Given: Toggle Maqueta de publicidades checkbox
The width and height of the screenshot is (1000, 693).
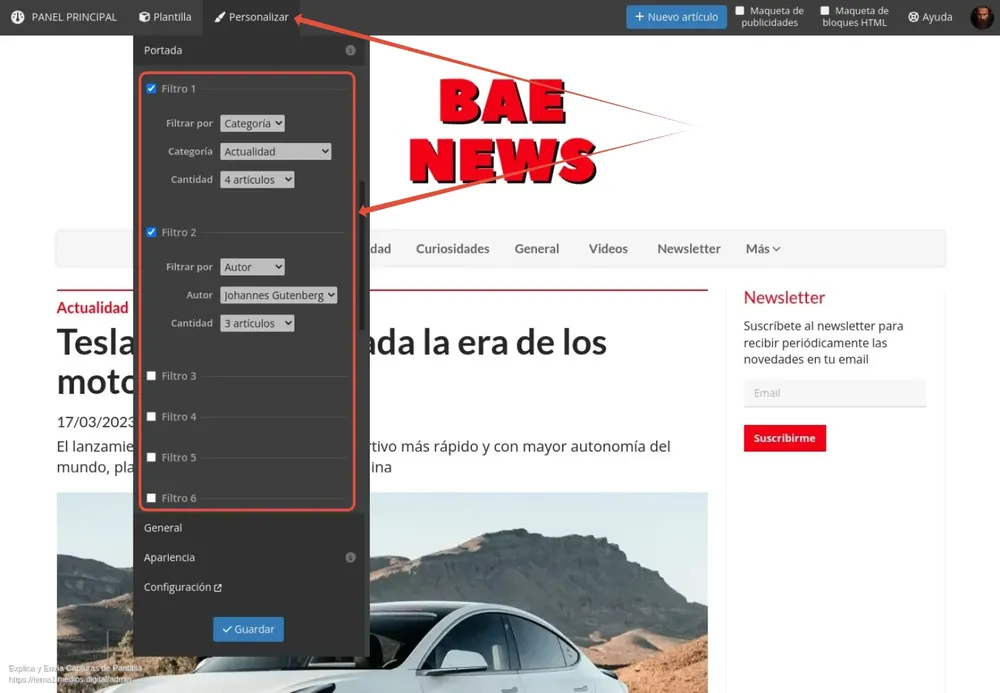Looking at the screenshot, I should click(x=740, y=11).
